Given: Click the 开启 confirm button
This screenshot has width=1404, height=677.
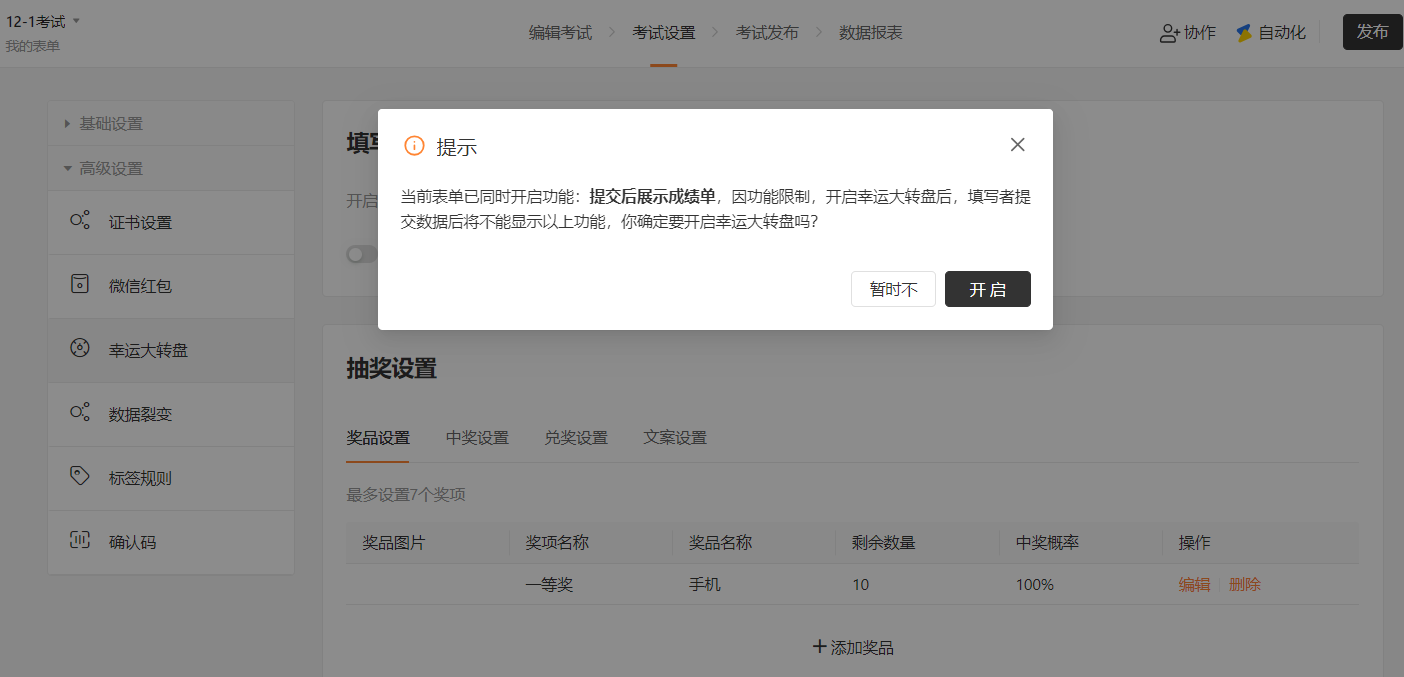Looking at the screenshot, I should [x=987, y=289].
